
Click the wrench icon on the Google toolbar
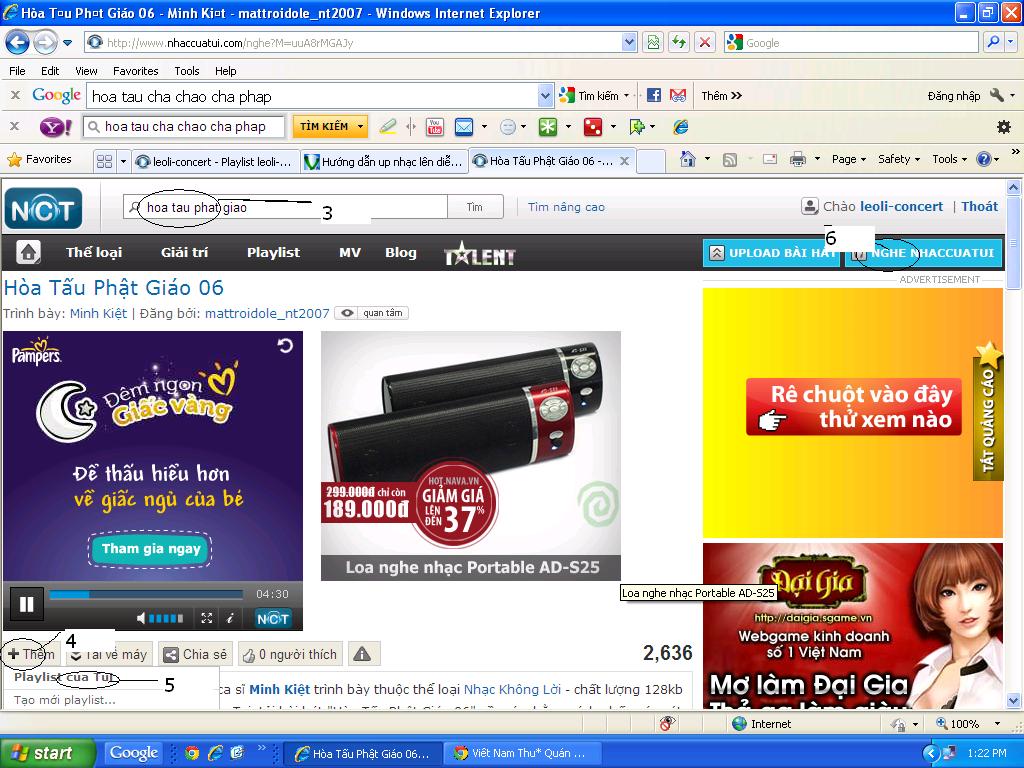point(996,95)
